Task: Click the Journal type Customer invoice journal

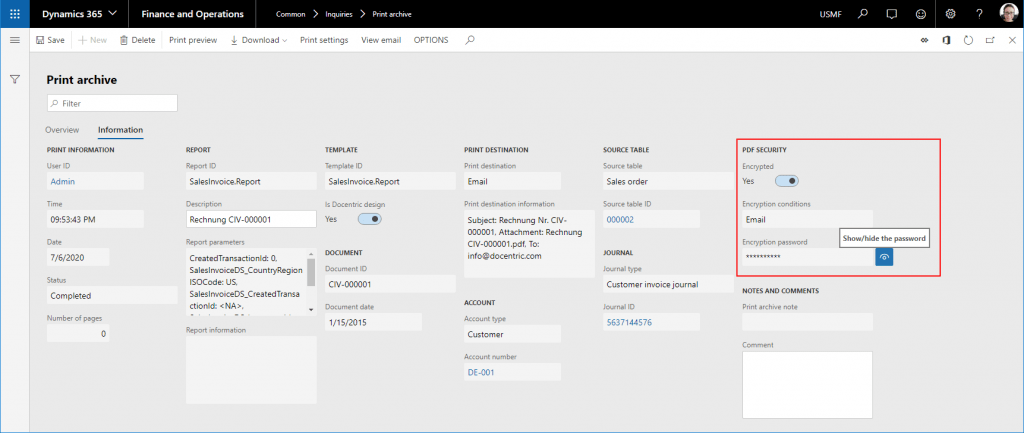Action: (x=669, y=284)
